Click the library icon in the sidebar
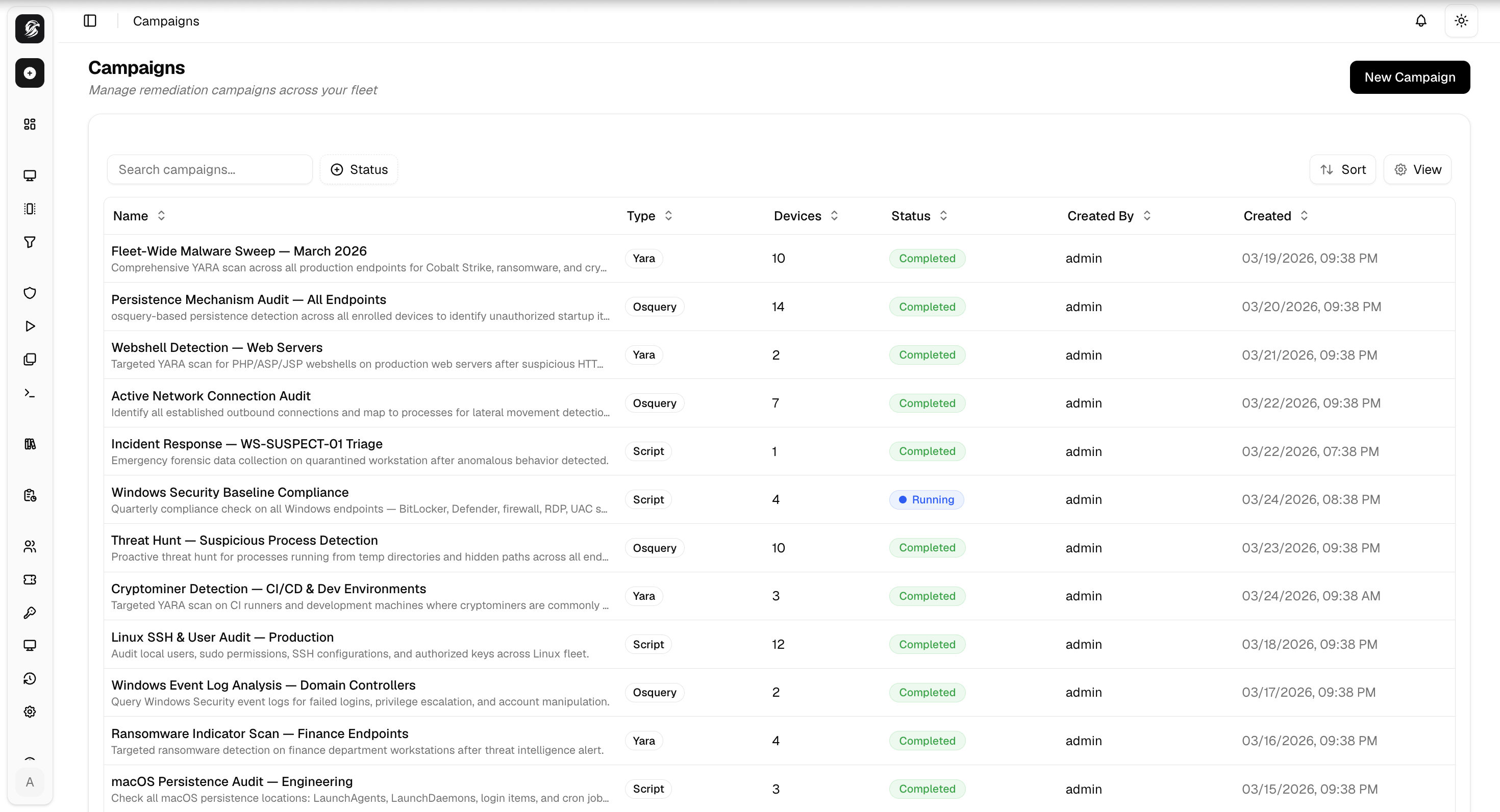Image resolution: width=1500 pixels, height=812 pixels. 29,444
